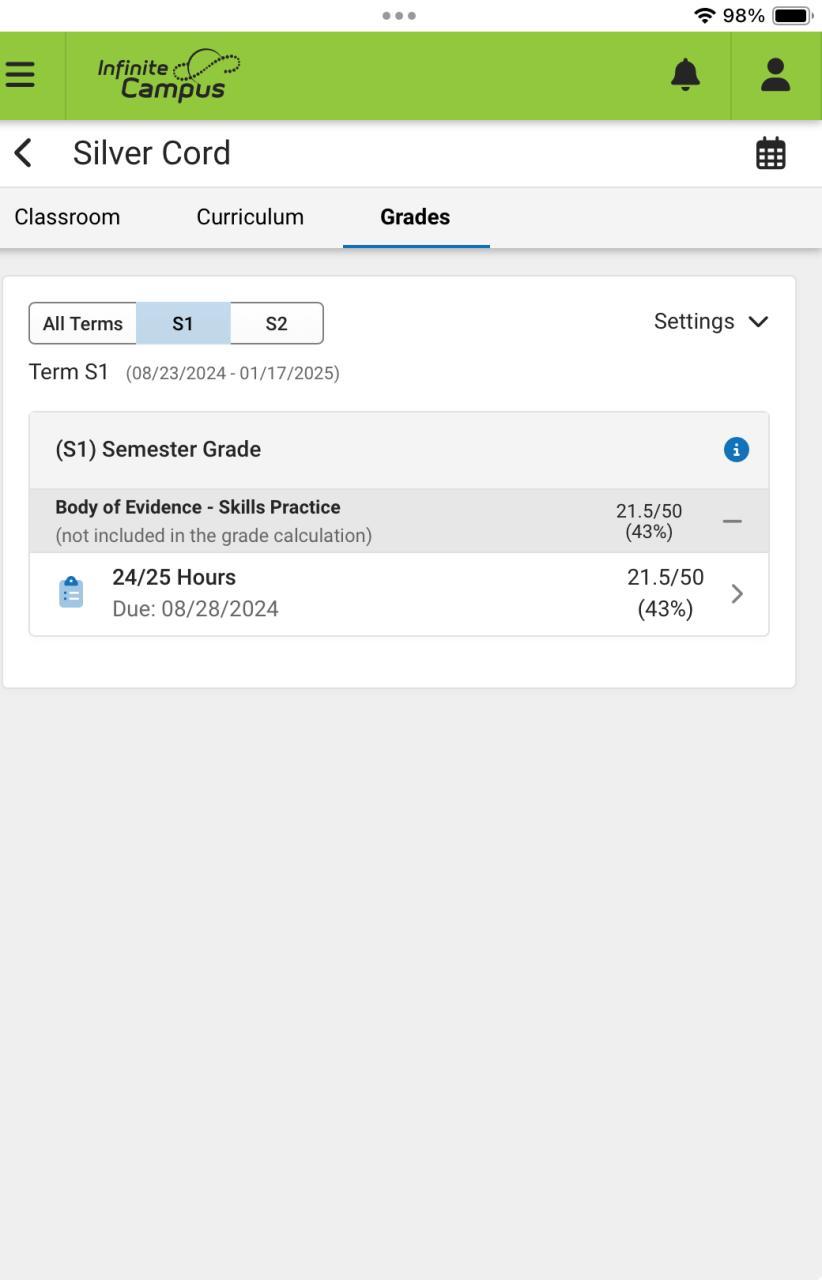Open the hamburger navigation menu
This screenshot has height=1280, width=822.
coord(21,75)
